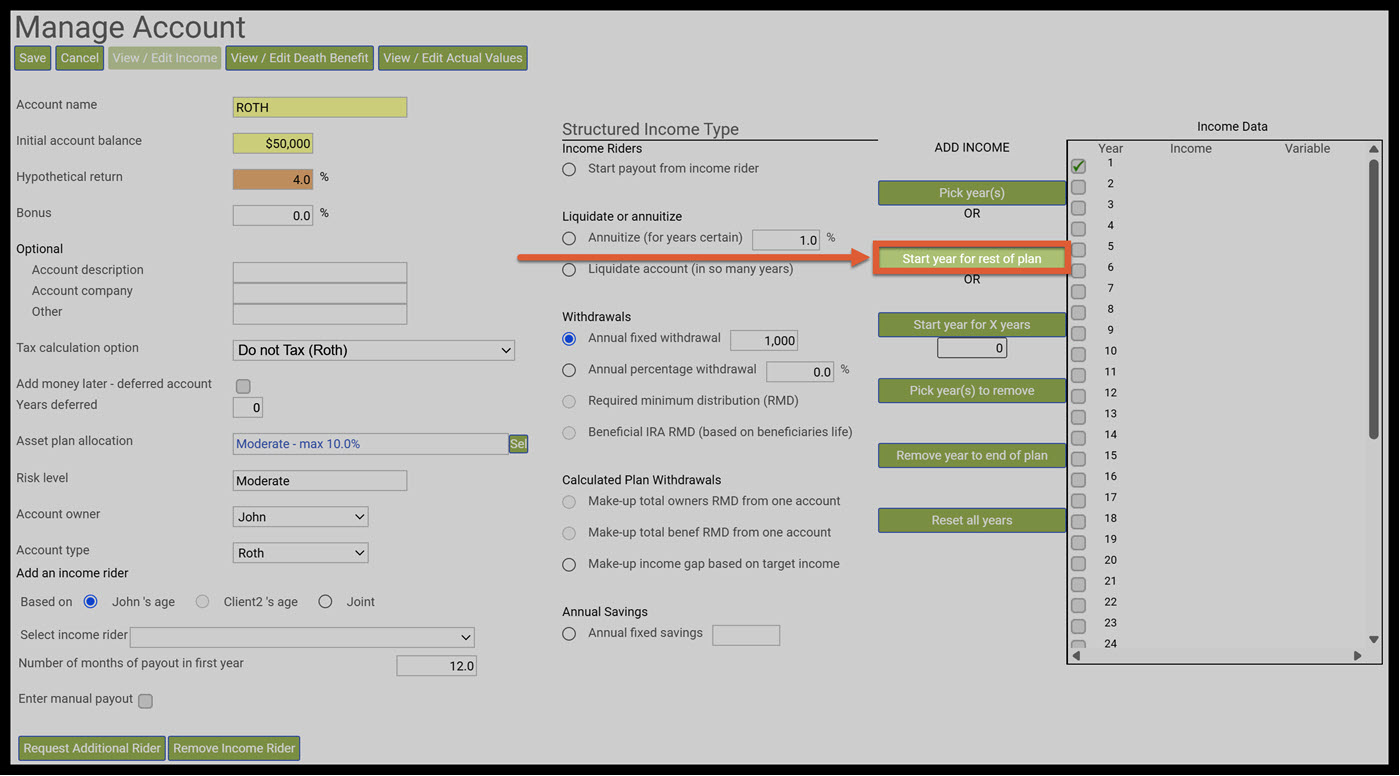Viewport: 1400px width, 776px height.
Task: Click the Income Data scroll down arrow
Action: [1374, 639]
